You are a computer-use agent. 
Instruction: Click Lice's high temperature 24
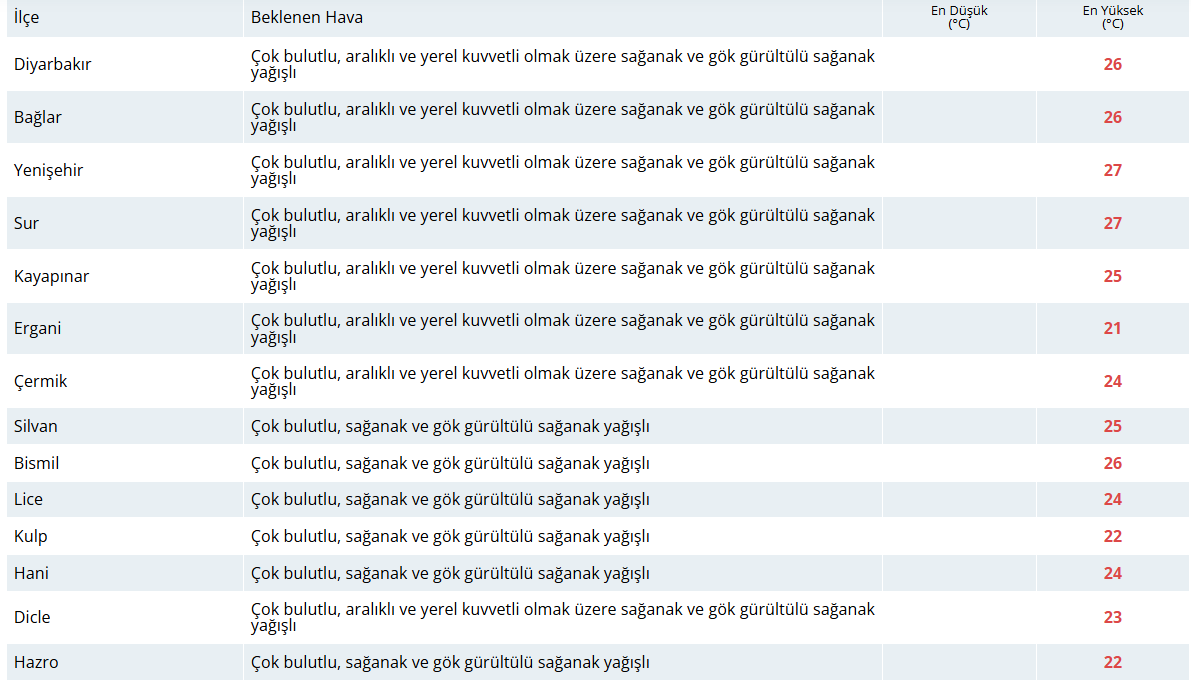pos(1113,500)
